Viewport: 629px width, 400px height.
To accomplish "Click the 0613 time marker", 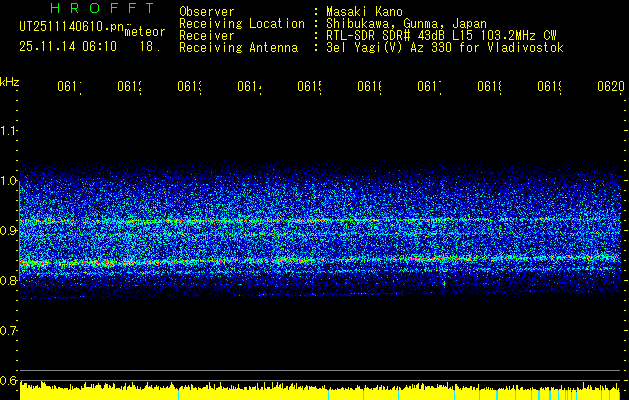I will click(189, 87).
